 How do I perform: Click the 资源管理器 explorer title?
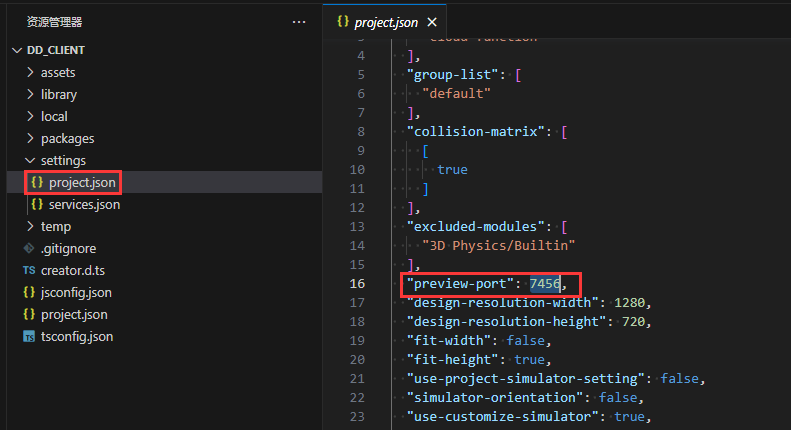tap(54, 22)
